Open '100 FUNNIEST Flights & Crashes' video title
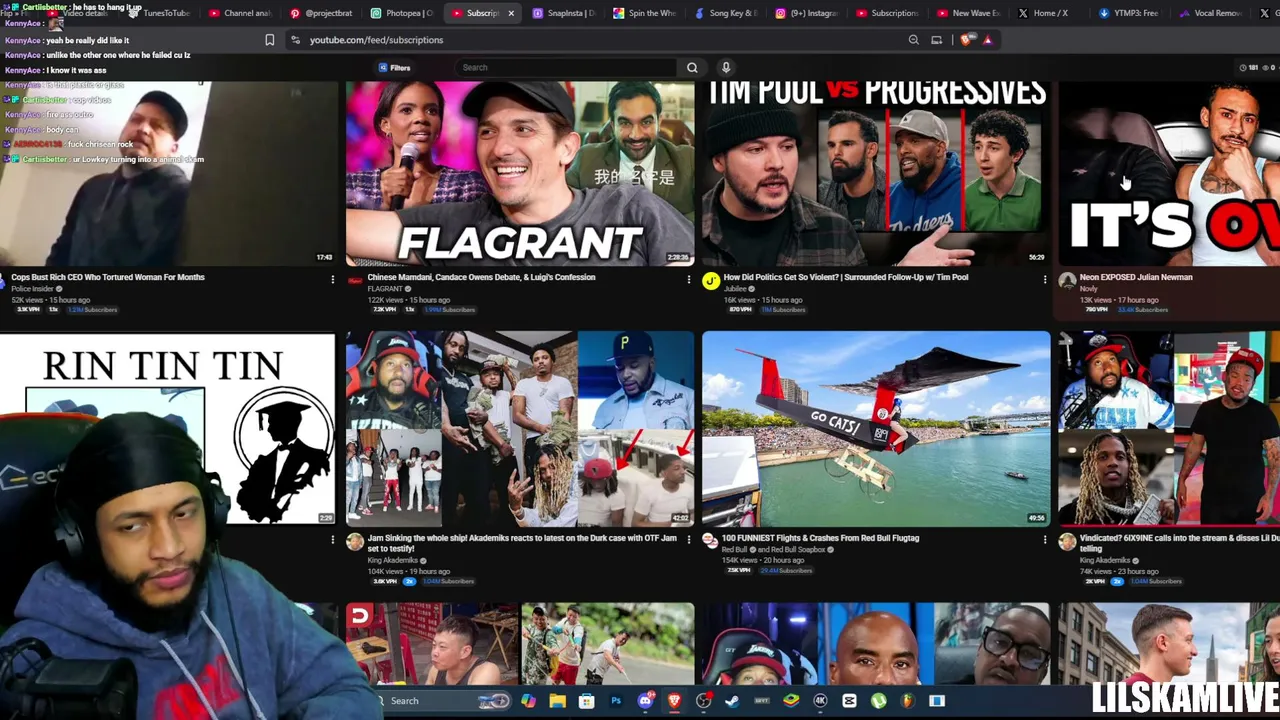The height and width of the screenshot is (720, 1280). [821, 538]
